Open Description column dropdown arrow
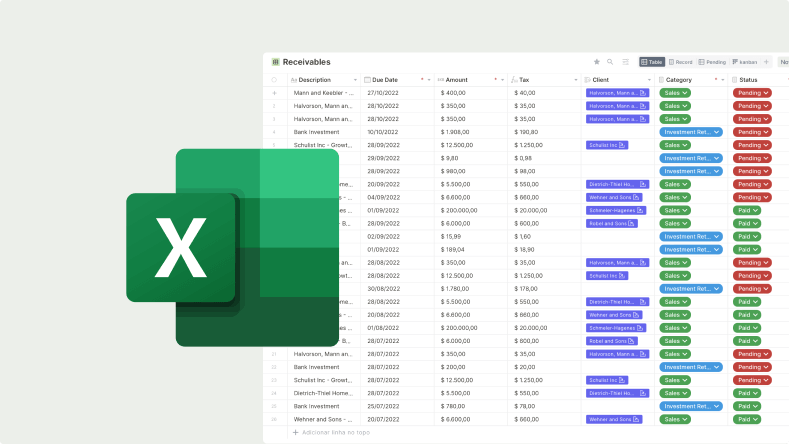 pos(355,80)
